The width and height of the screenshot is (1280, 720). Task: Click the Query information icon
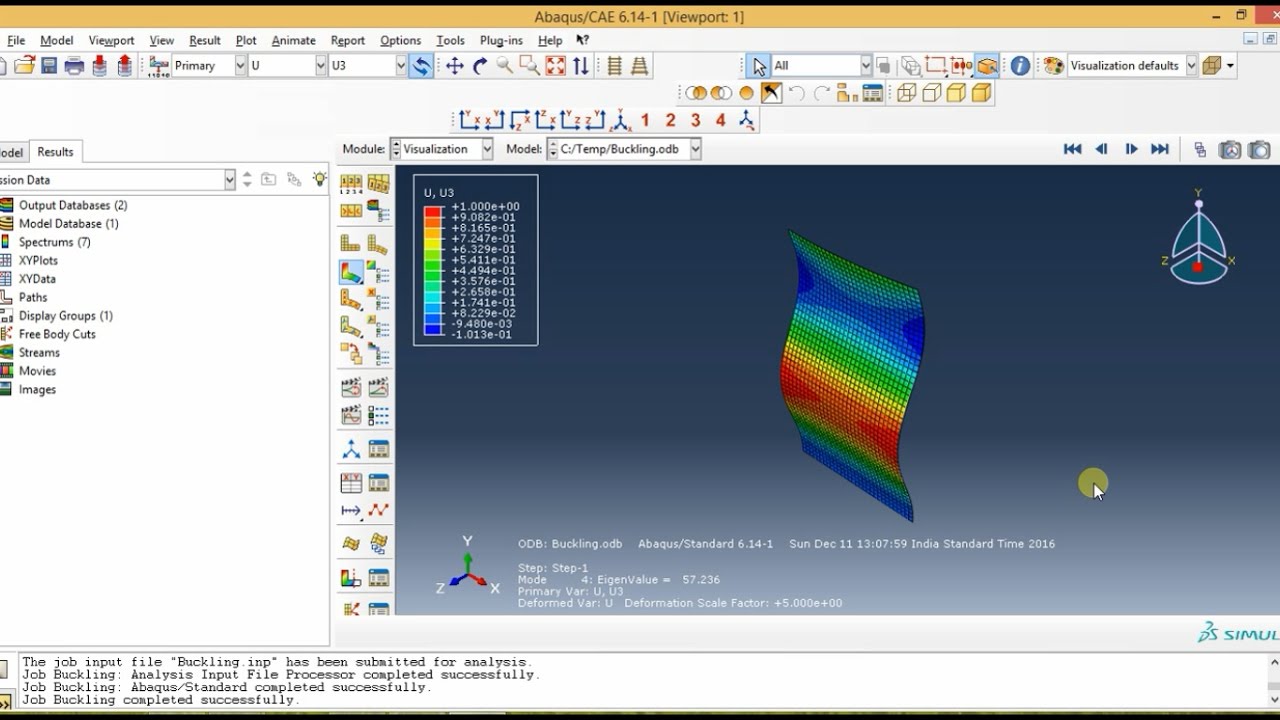click(1020, 66)
